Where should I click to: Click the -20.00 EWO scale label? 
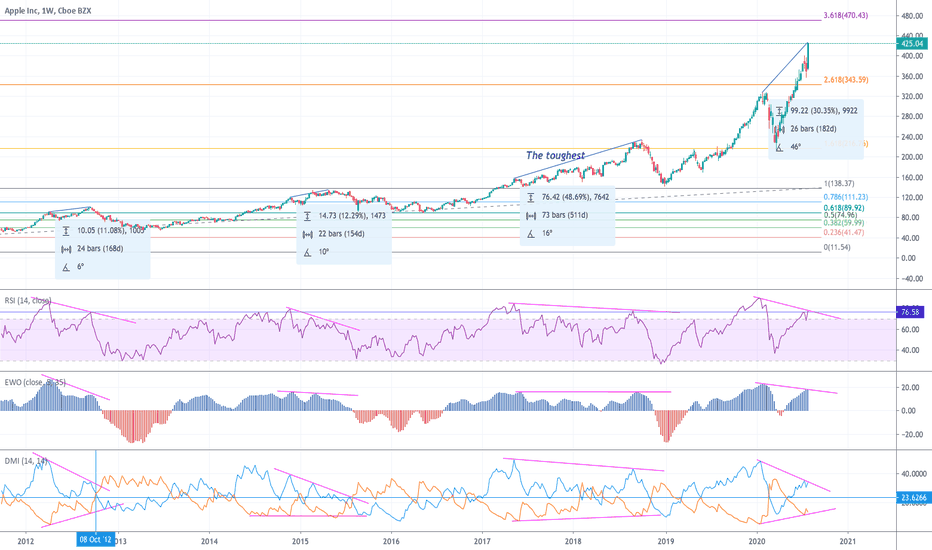point(911,434)
